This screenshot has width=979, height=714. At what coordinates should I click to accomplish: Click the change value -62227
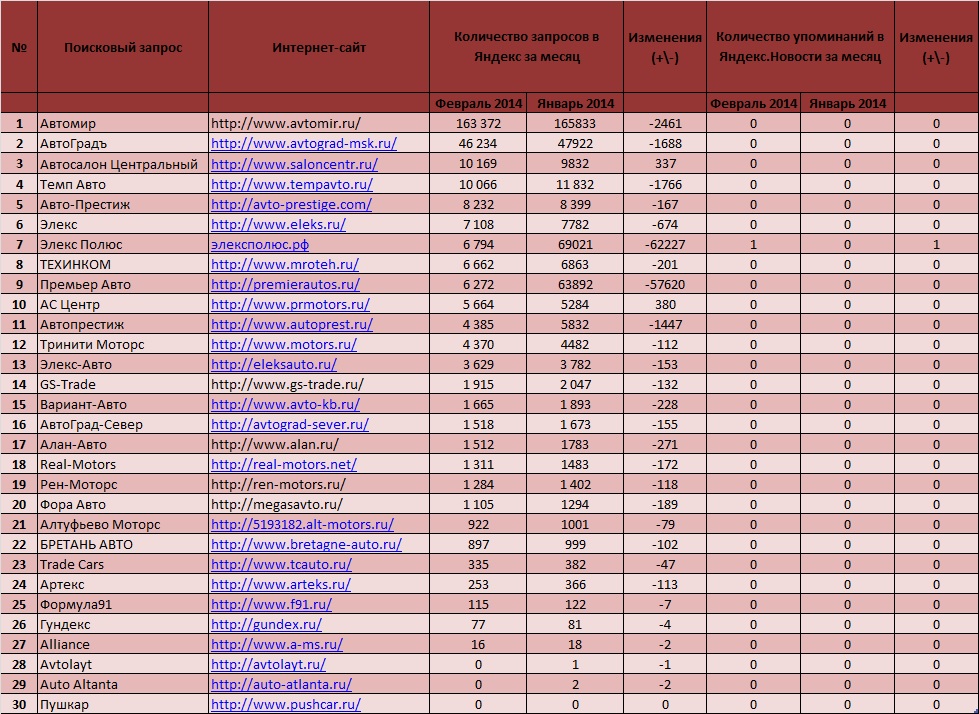[x=665, y=245]
